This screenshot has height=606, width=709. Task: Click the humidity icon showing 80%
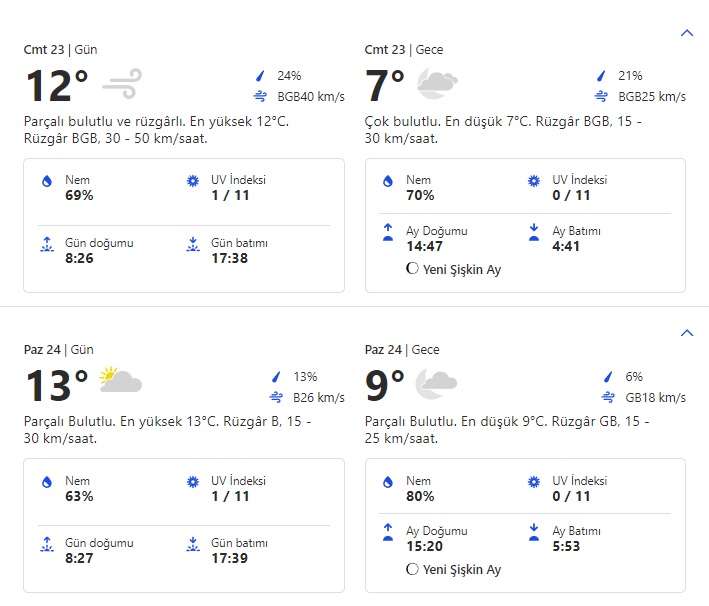(388, 482)
